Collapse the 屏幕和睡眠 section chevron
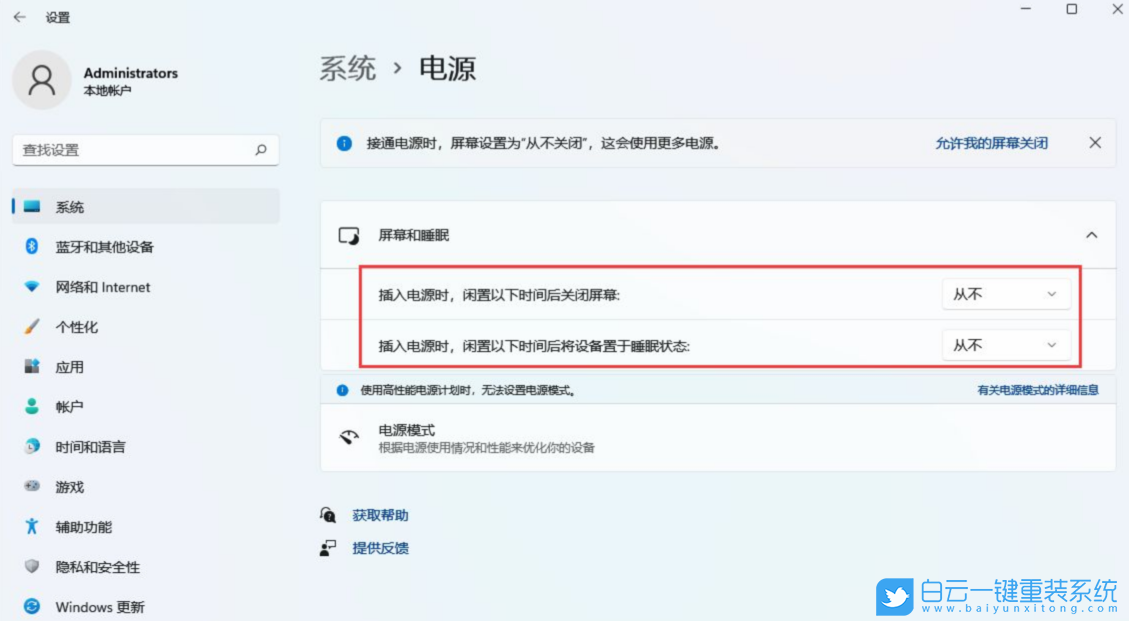 click(1091, 235)
